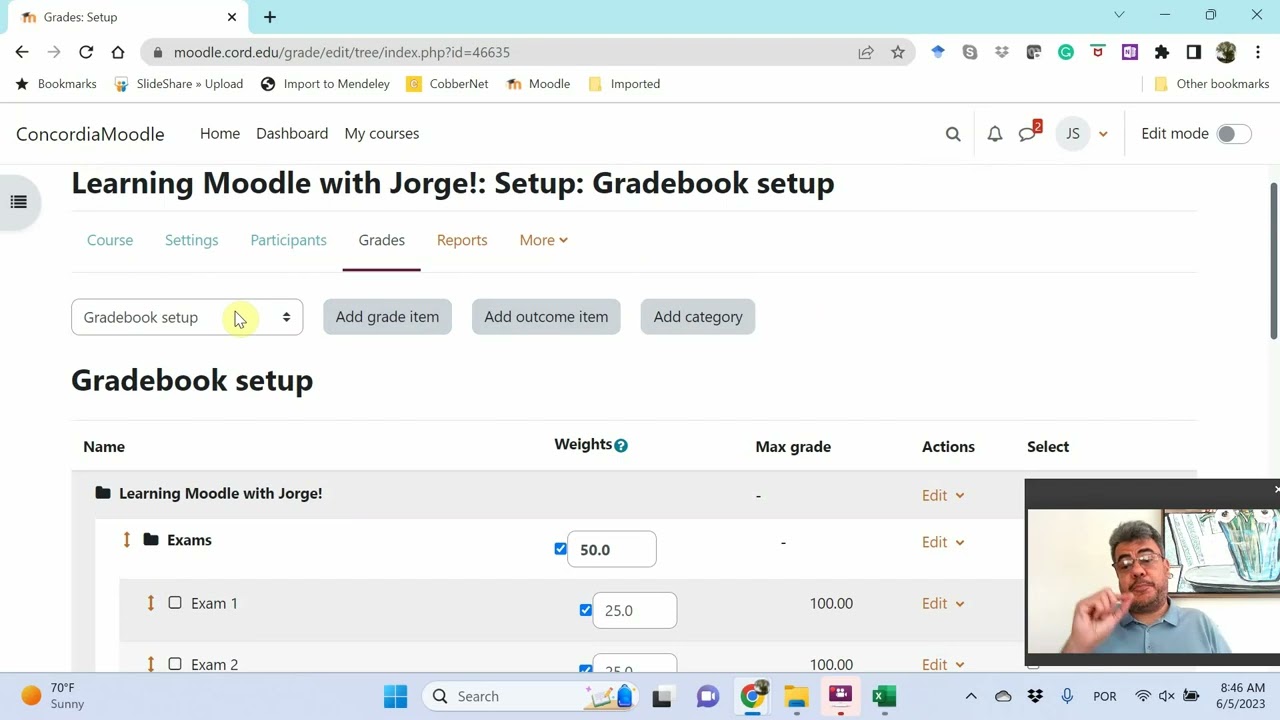Open File Explorer from the taskbar
Screen dimensions: 1280x720
tap(796, 696)
